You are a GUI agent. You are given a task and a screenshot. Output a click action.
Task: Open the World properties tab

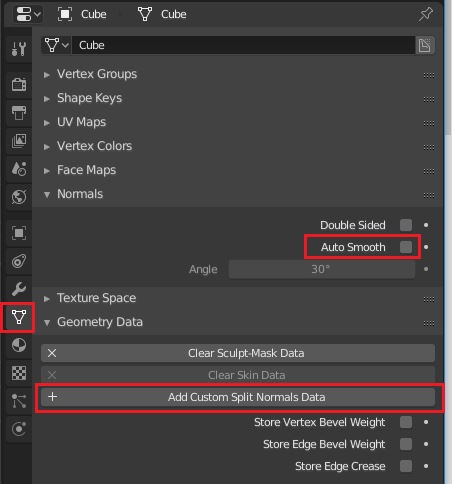[19, 197]
